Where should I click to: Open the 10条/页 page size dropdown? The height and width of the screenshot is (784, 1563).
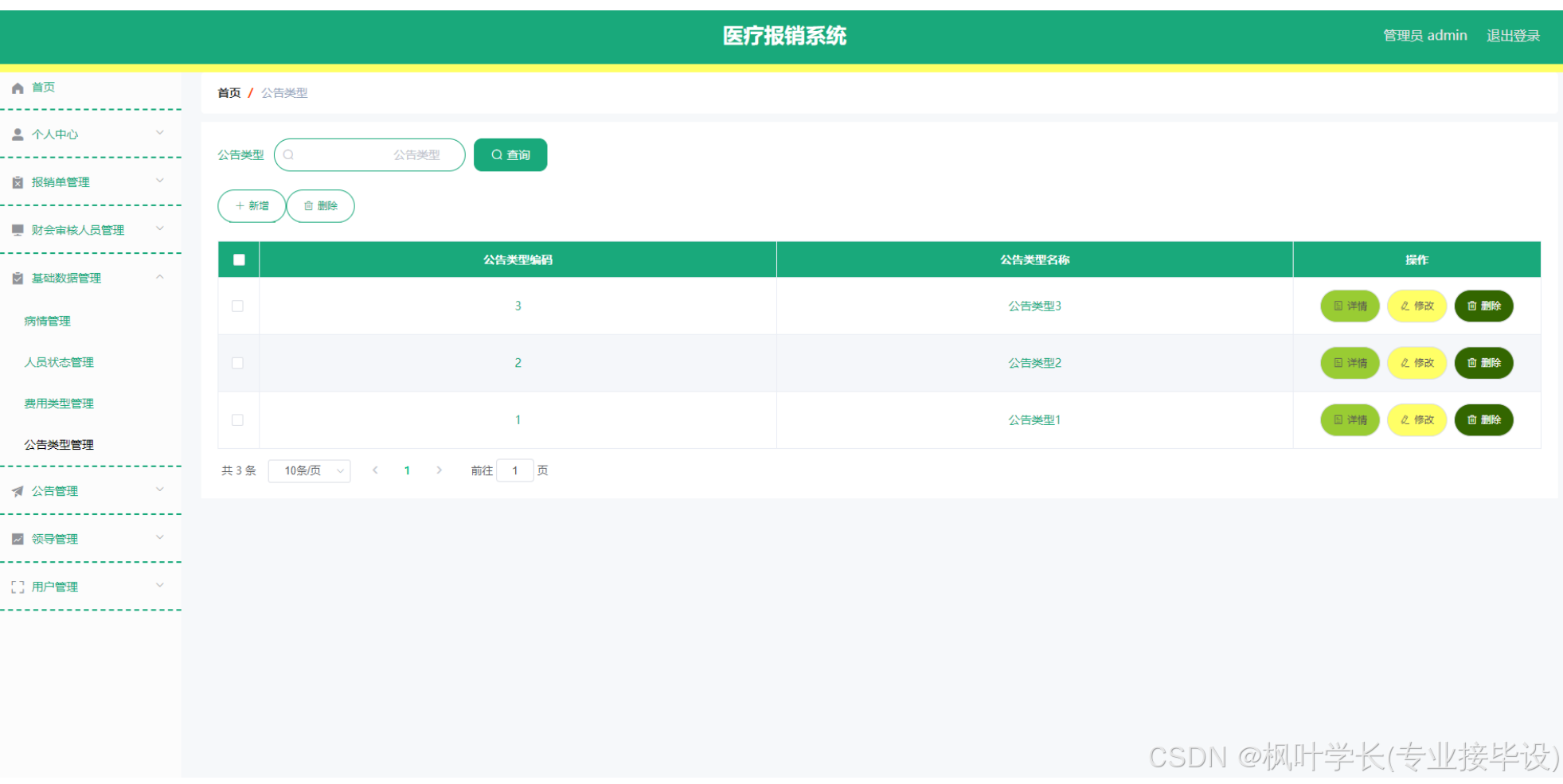[310, 470]
